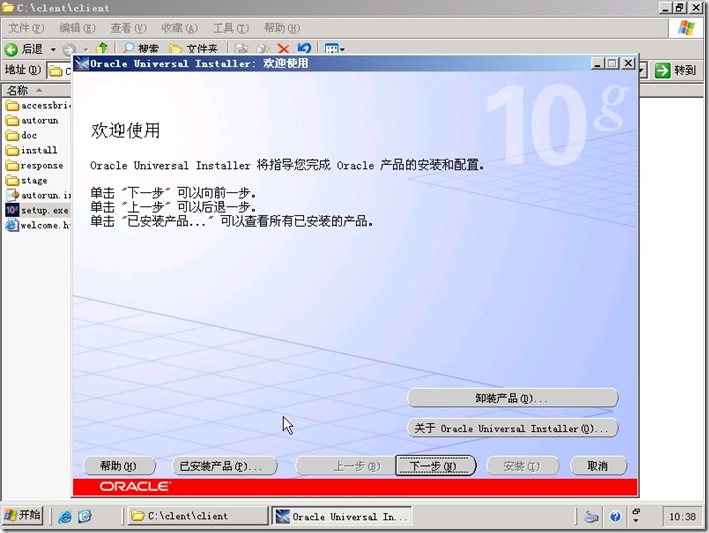Click the Up folder icon in Explorer toolbar
Viewport: 709px width, 533px height.
point(102,48)
